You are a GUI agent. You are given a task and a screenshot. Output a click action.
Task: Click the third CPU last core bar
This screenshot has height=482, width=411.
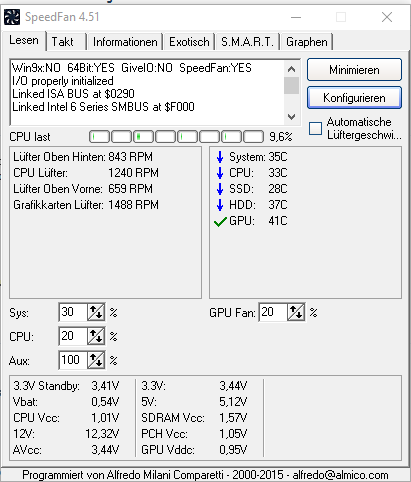click(143, 137)
